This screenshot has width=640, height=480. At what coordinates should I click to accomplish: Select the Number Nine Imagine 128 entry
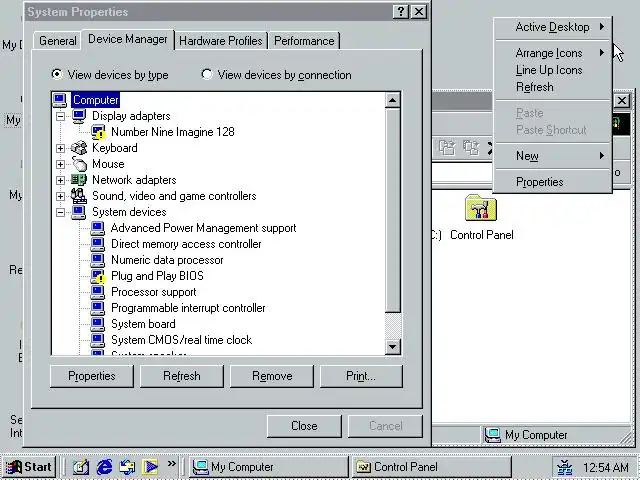(173, 132)
